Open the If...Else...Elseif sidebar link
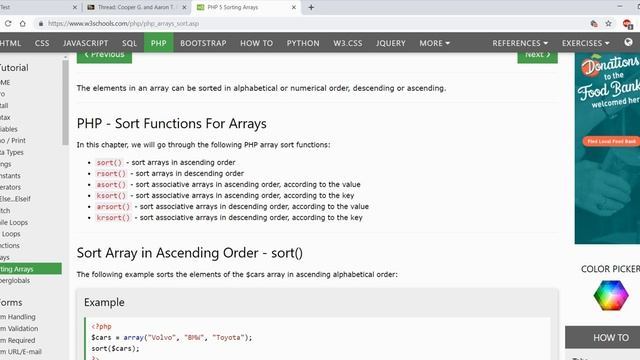This screenshot has width=640, height=360. coord(15,199)
